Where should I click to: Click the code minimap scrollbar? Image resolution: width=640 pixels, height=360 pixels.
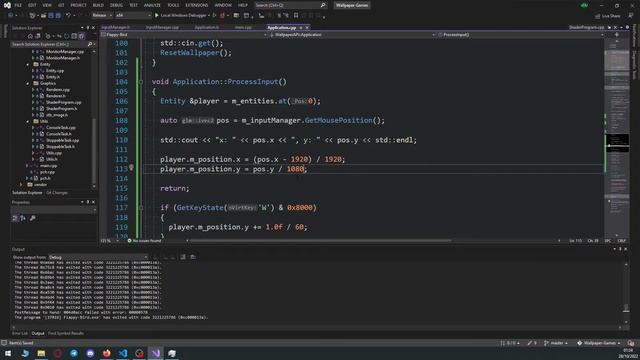[x=617, y=138]
